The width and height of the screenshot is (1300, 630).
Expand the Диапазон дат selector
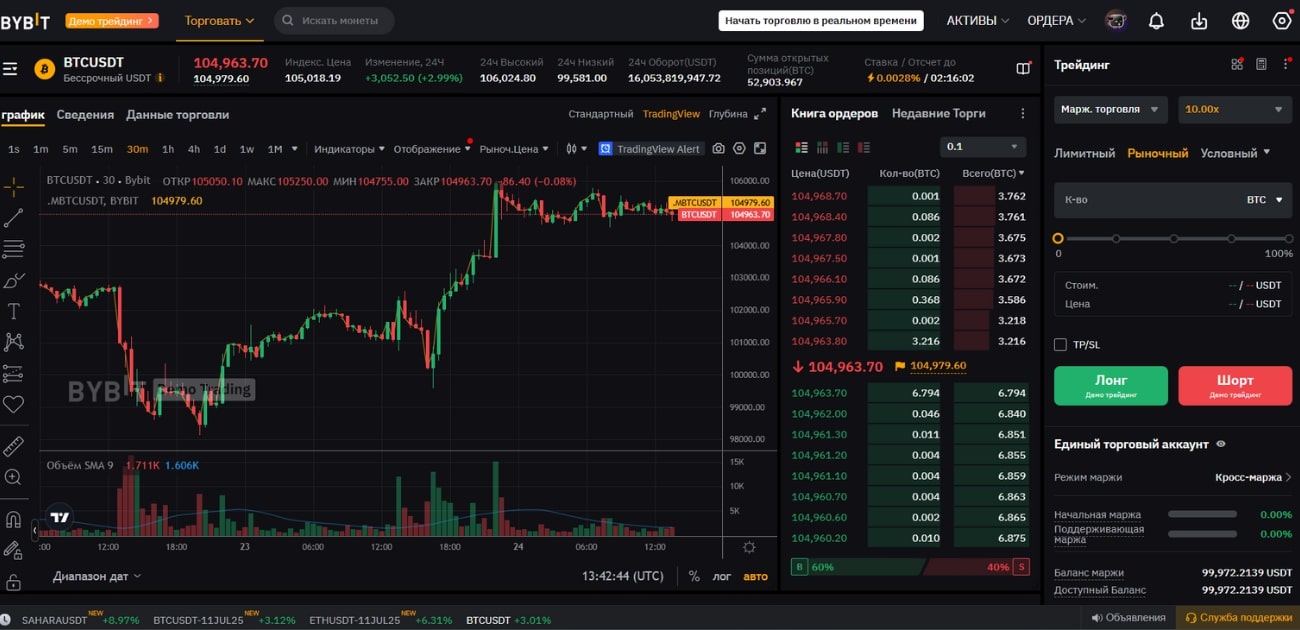click(96, 576)
